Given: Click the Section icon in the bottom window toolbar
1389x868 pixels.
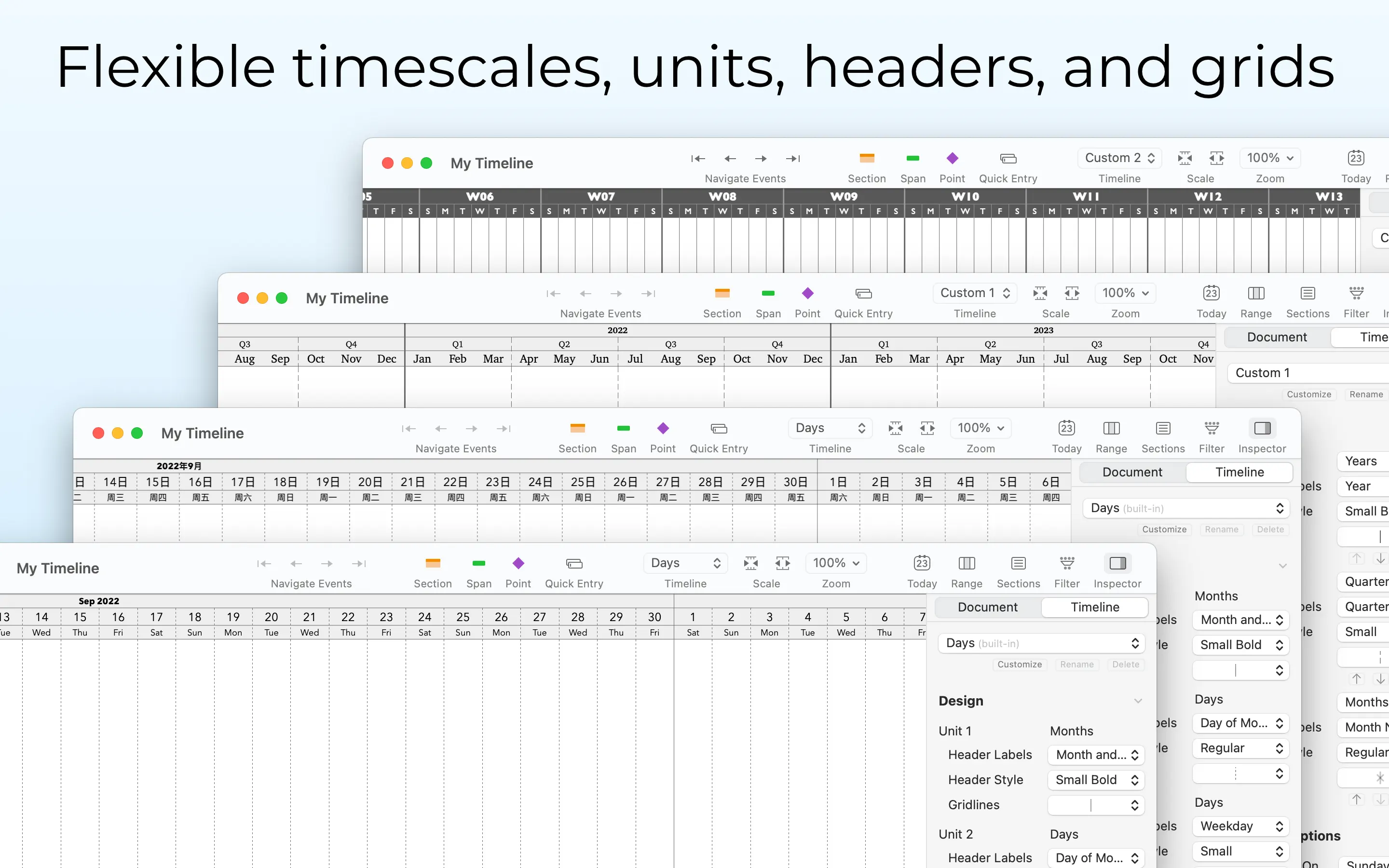Looking at the screenshot, I should click(x=433, y=563).
